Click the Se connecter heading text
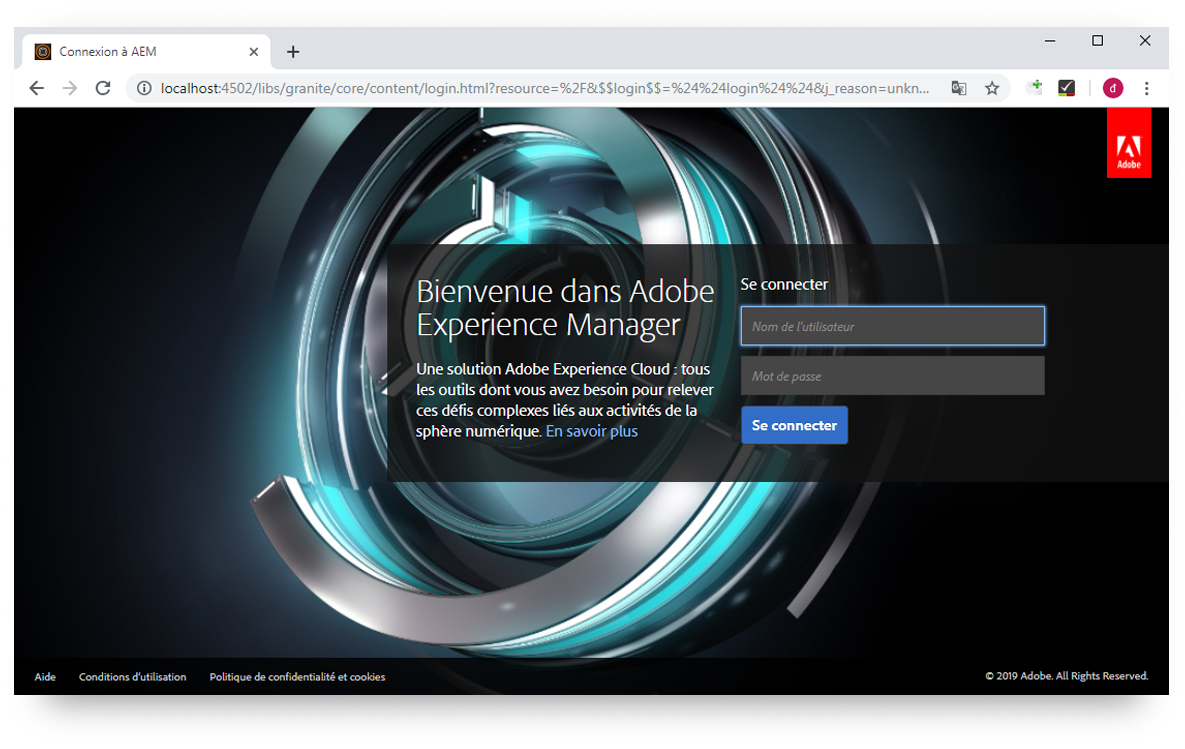 784,284
